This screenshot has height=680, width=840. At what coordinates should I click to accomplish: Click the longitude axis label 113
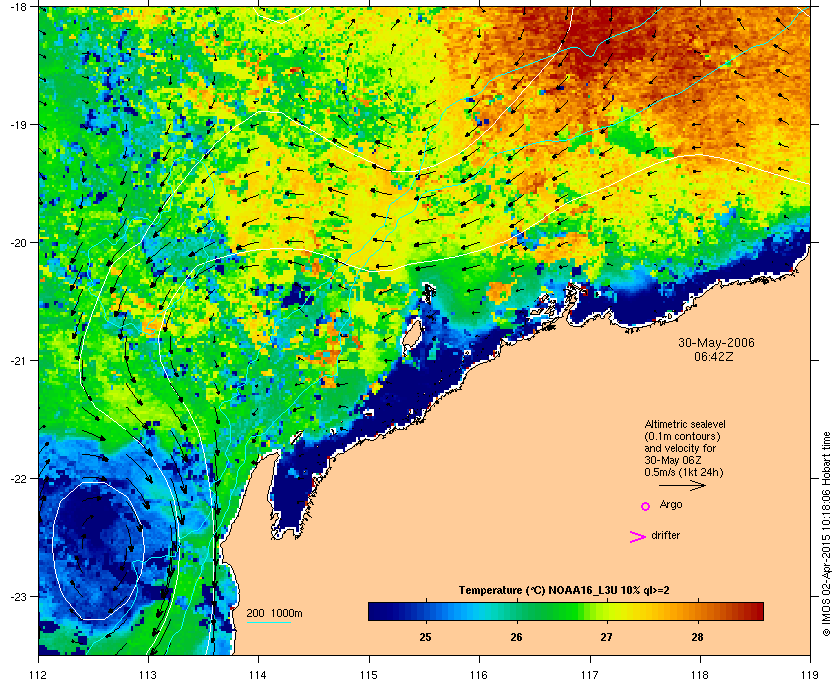click(x=148, y=674)
